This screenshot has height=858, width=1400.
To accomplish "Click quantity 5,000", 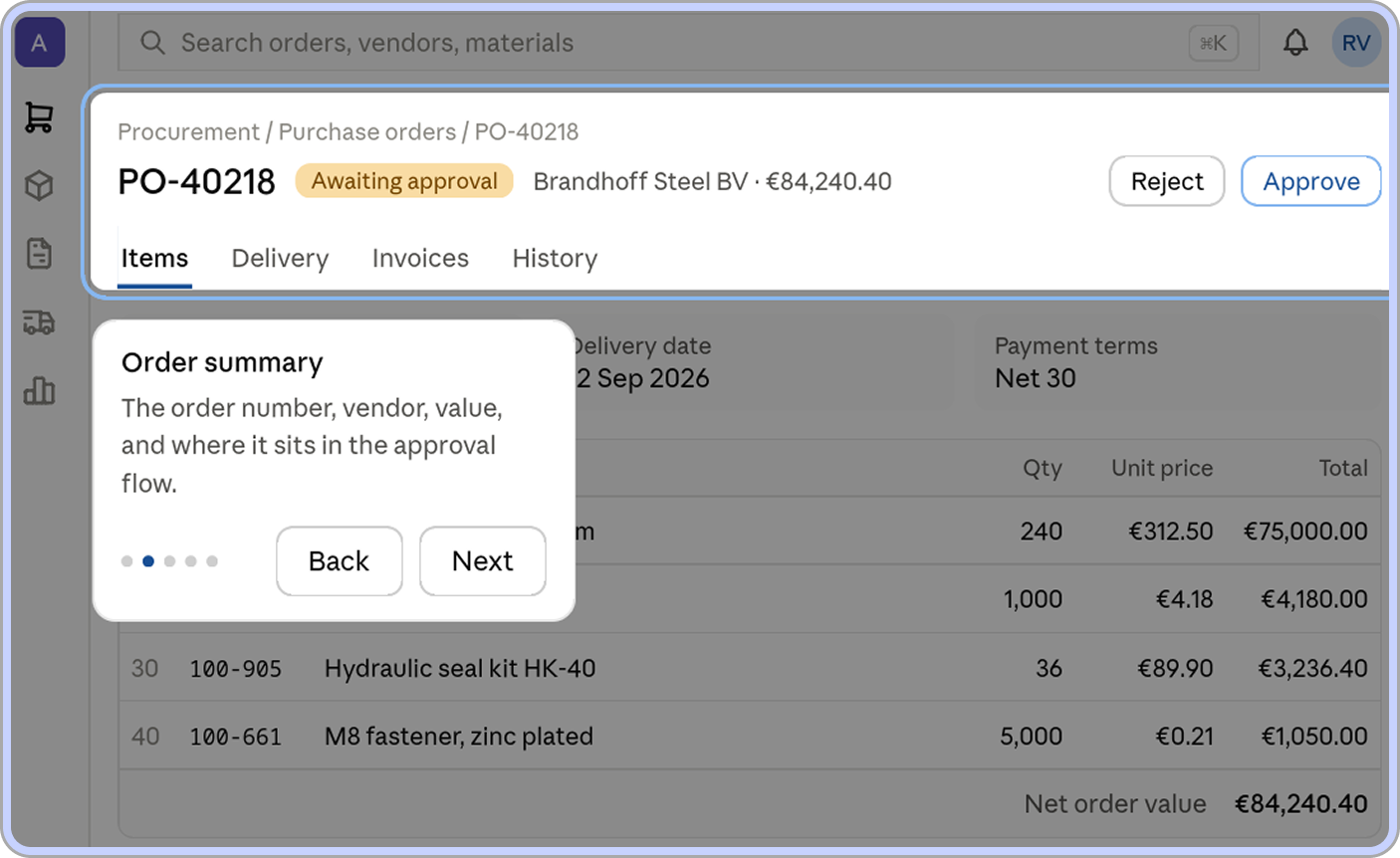I will coord(1032,737).
